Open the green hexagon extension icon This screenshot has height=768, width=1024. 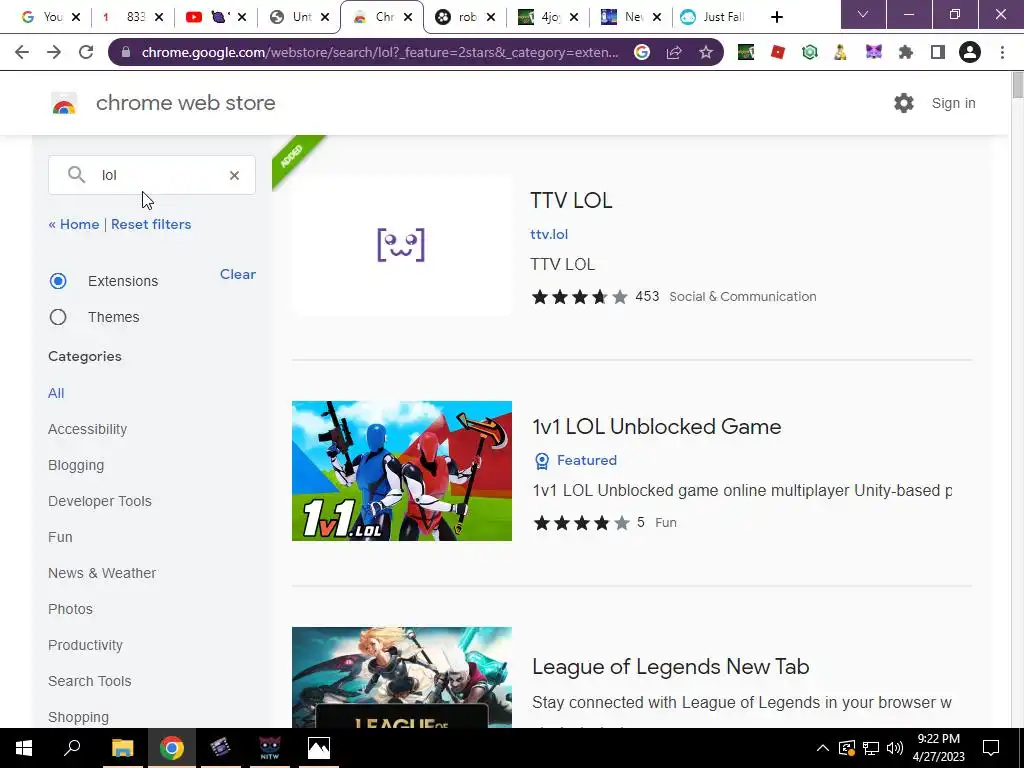(810, 52)
